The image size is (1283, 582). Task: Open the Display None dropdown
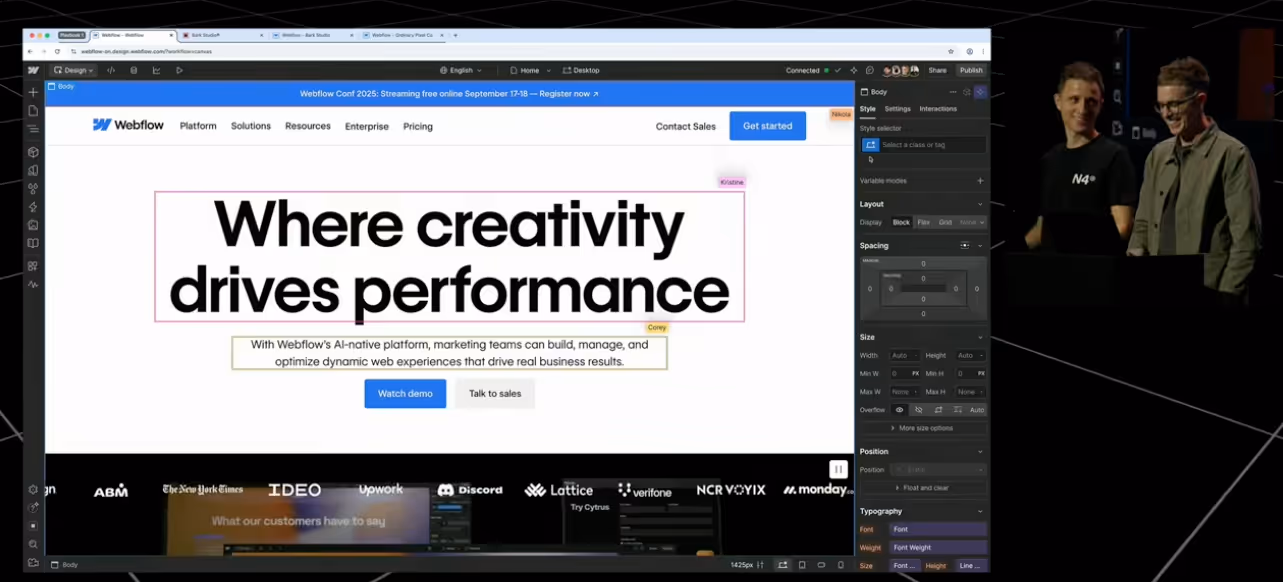[x=972, y=222]
